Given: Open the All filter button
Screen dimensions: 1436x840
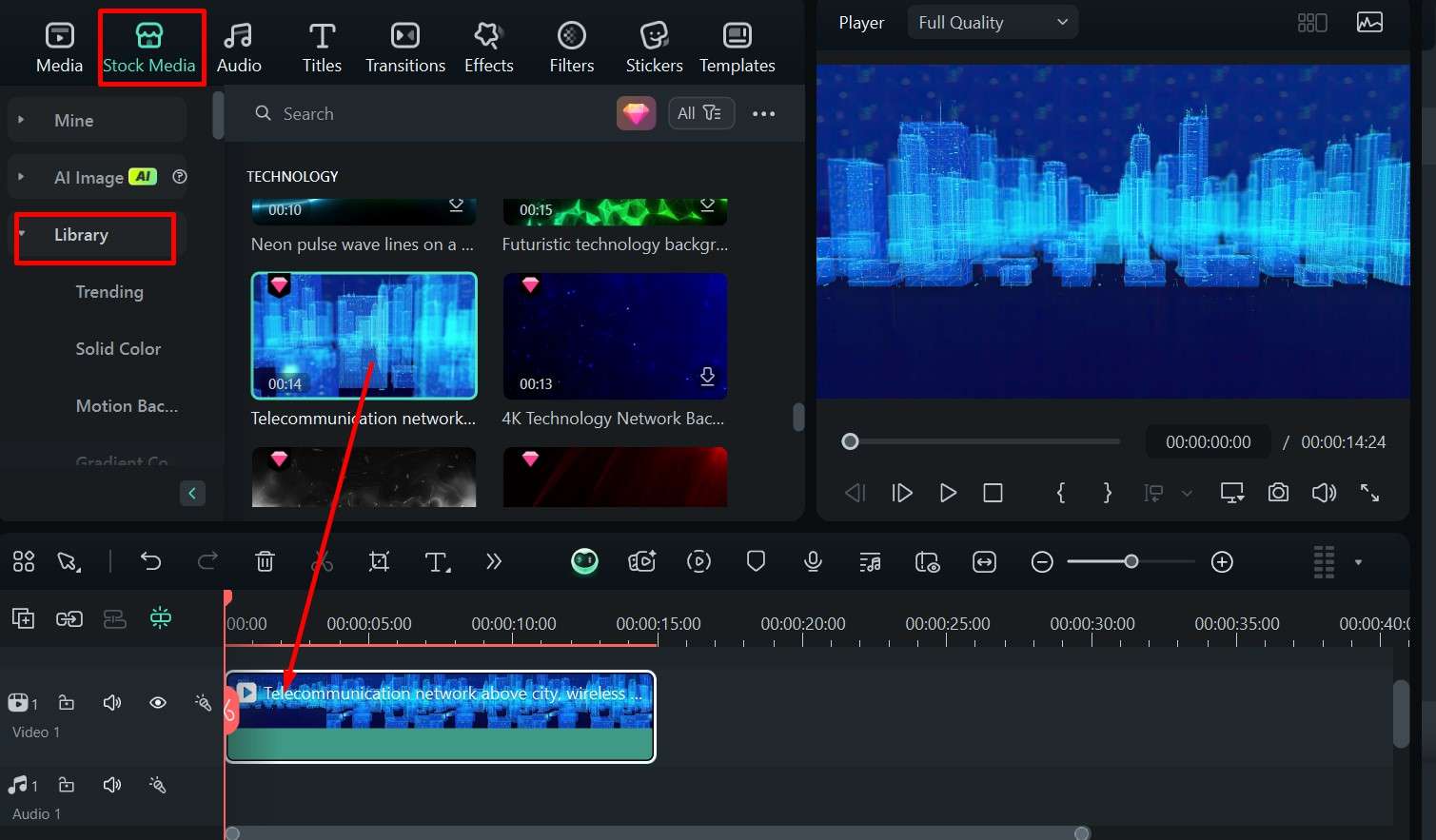Looking at the screenshot, I should point(700,113).
